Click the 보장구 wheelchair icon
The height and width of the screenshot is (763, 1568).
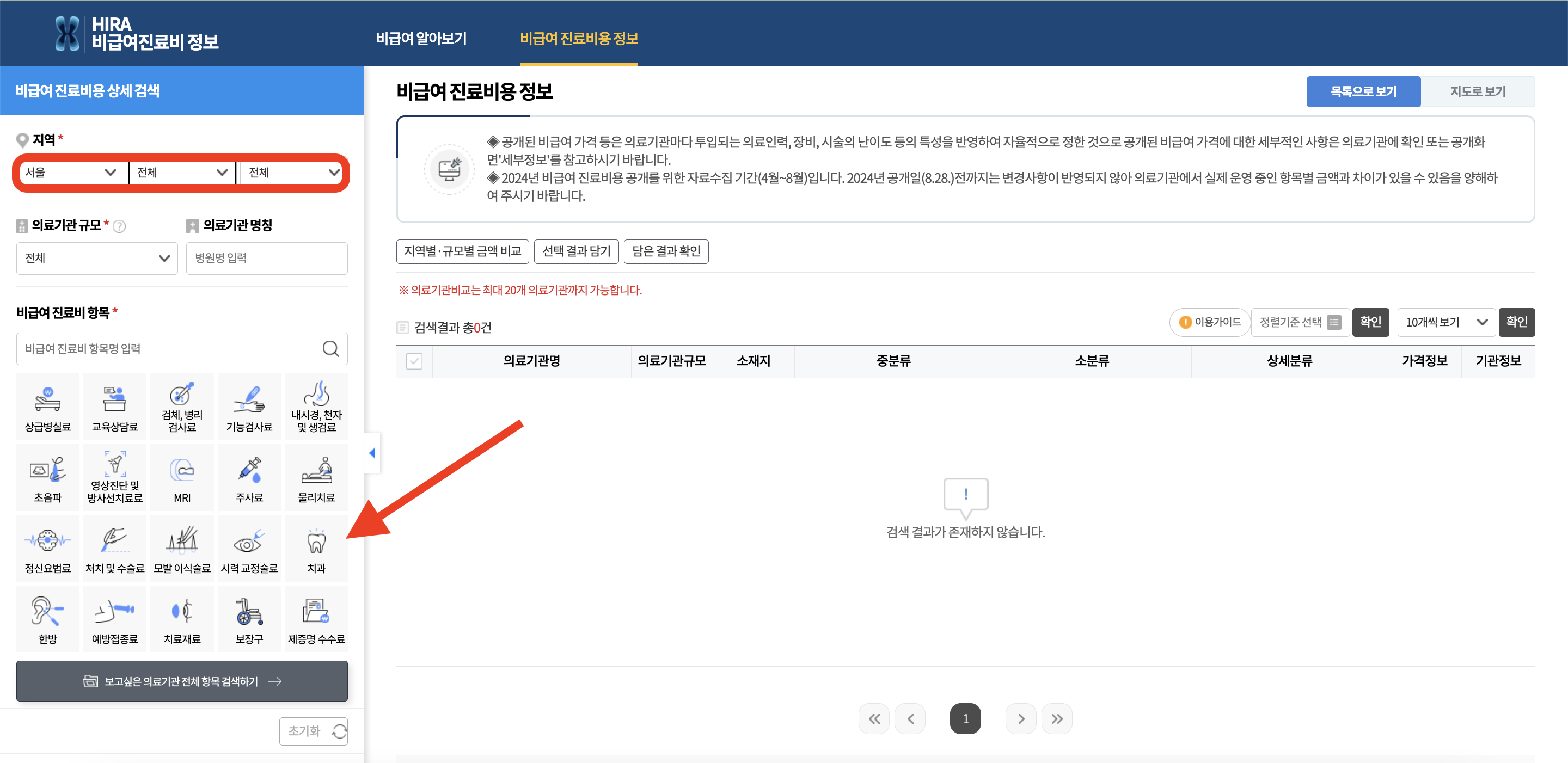[249, 618]
